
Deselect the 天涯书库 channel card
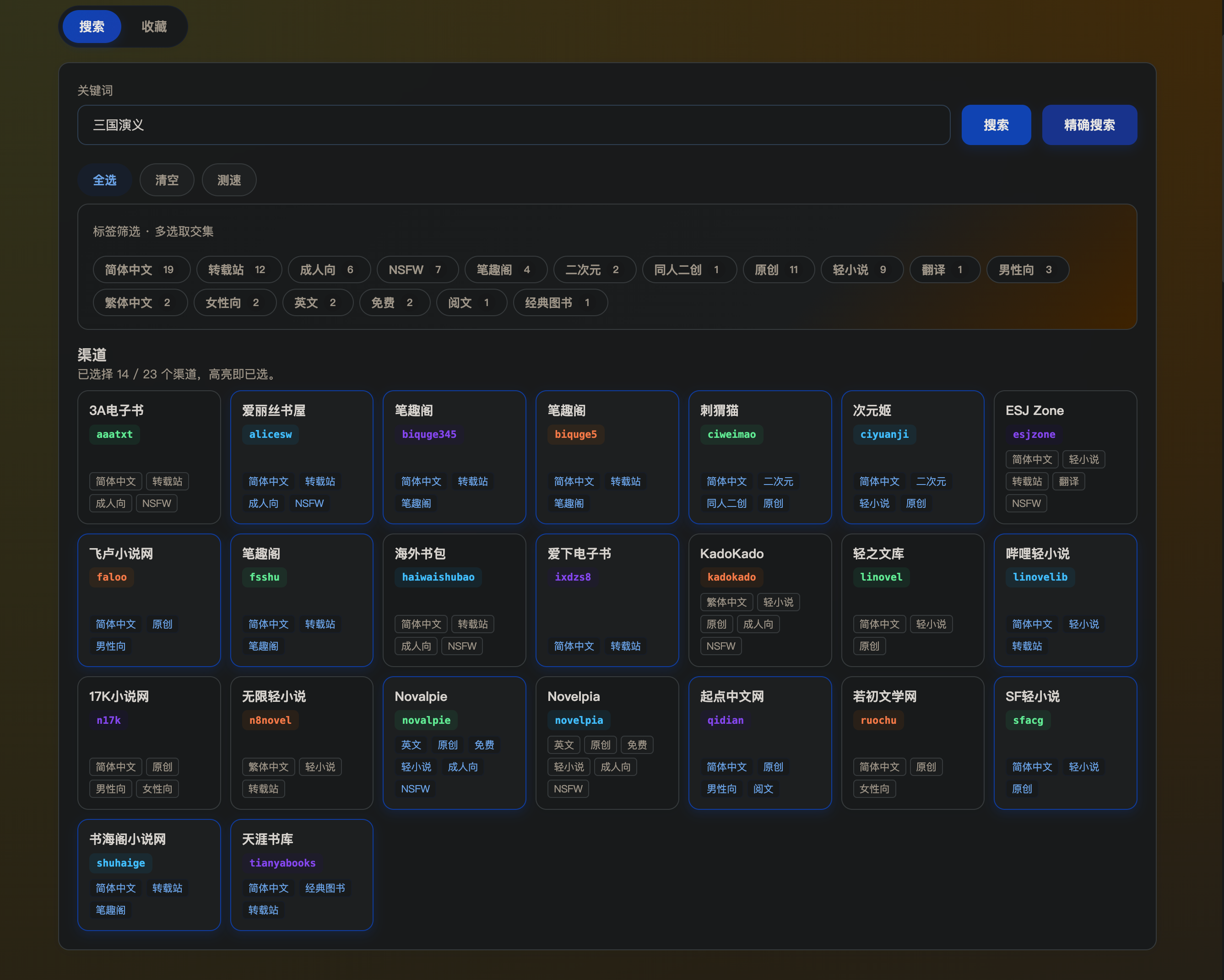(302, 874)
